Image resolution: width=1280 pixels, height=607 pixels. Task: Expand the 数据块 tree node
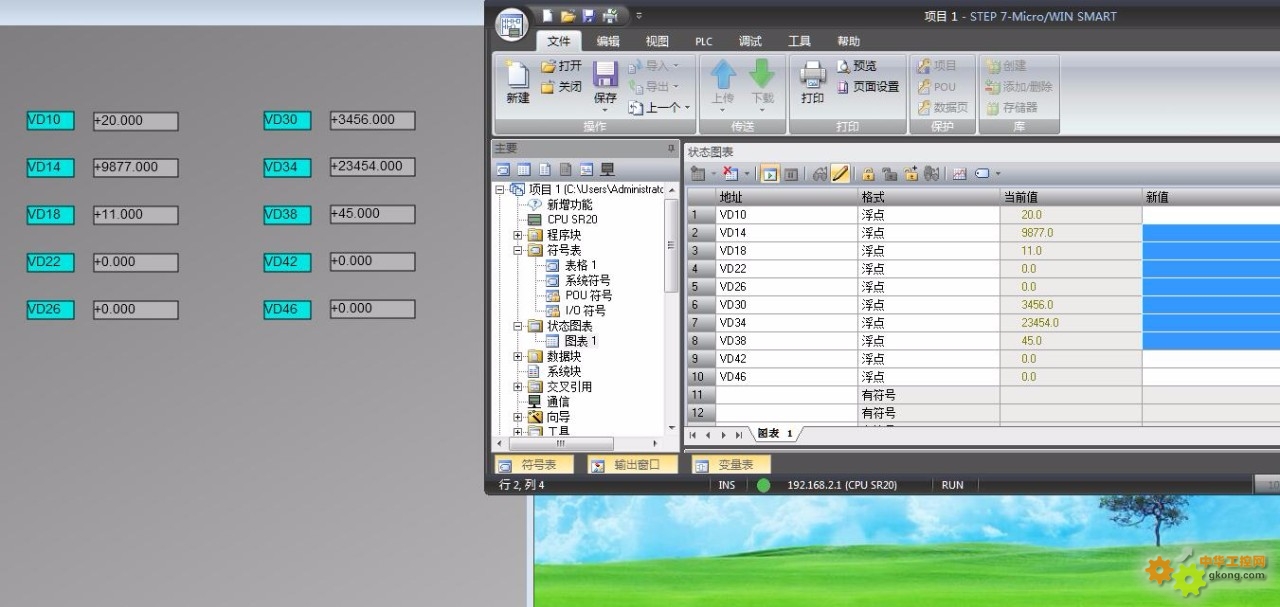point(517,356)
